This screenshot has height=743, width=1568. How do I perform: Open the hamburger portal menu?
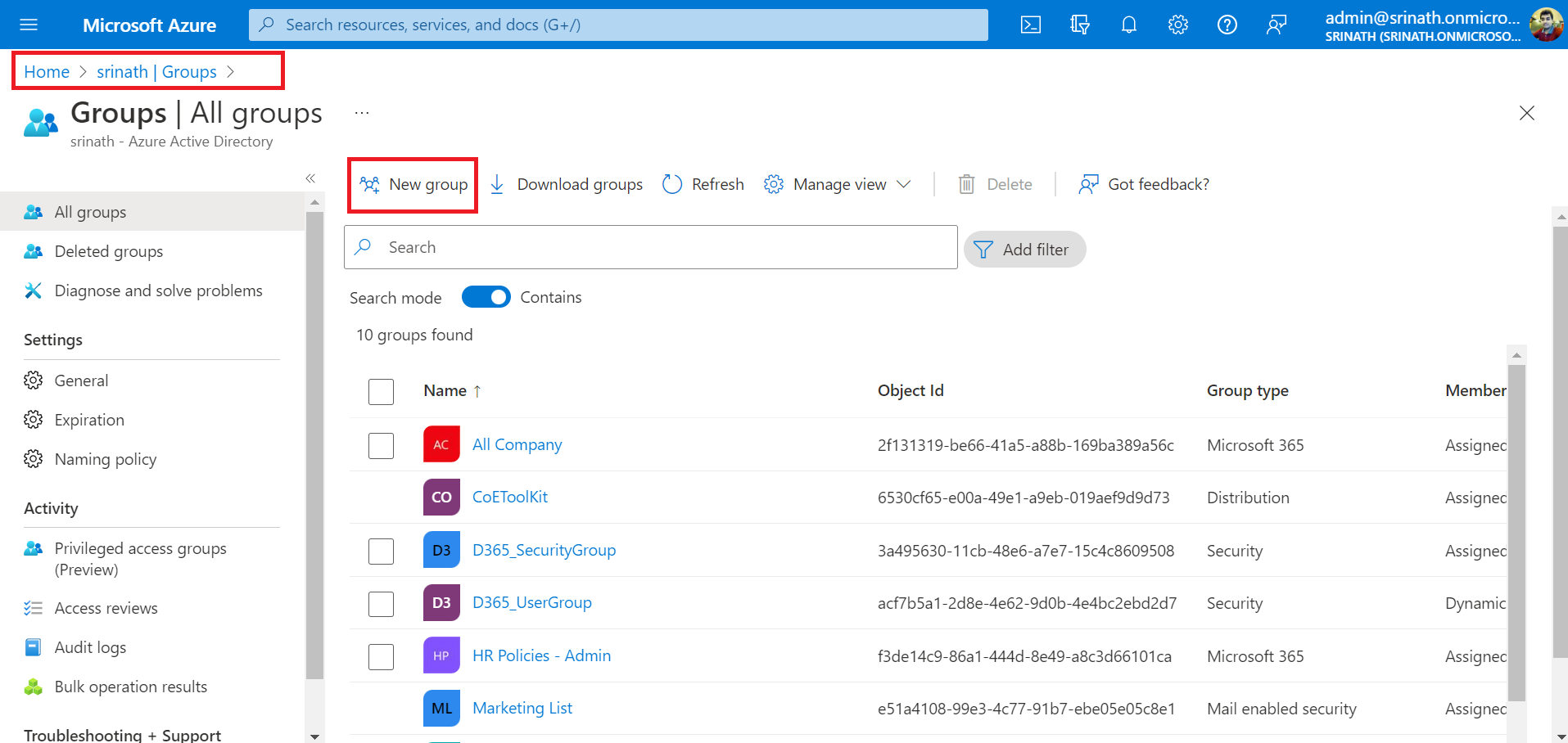pyautogui.click(x=29, y=25)
